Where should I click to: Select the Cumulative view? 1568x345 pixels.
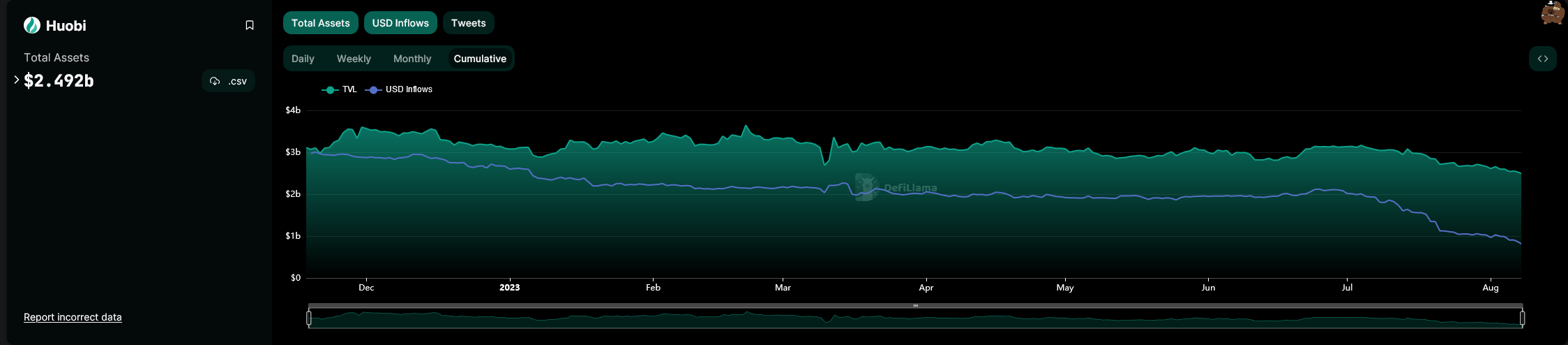coord(480,59)
